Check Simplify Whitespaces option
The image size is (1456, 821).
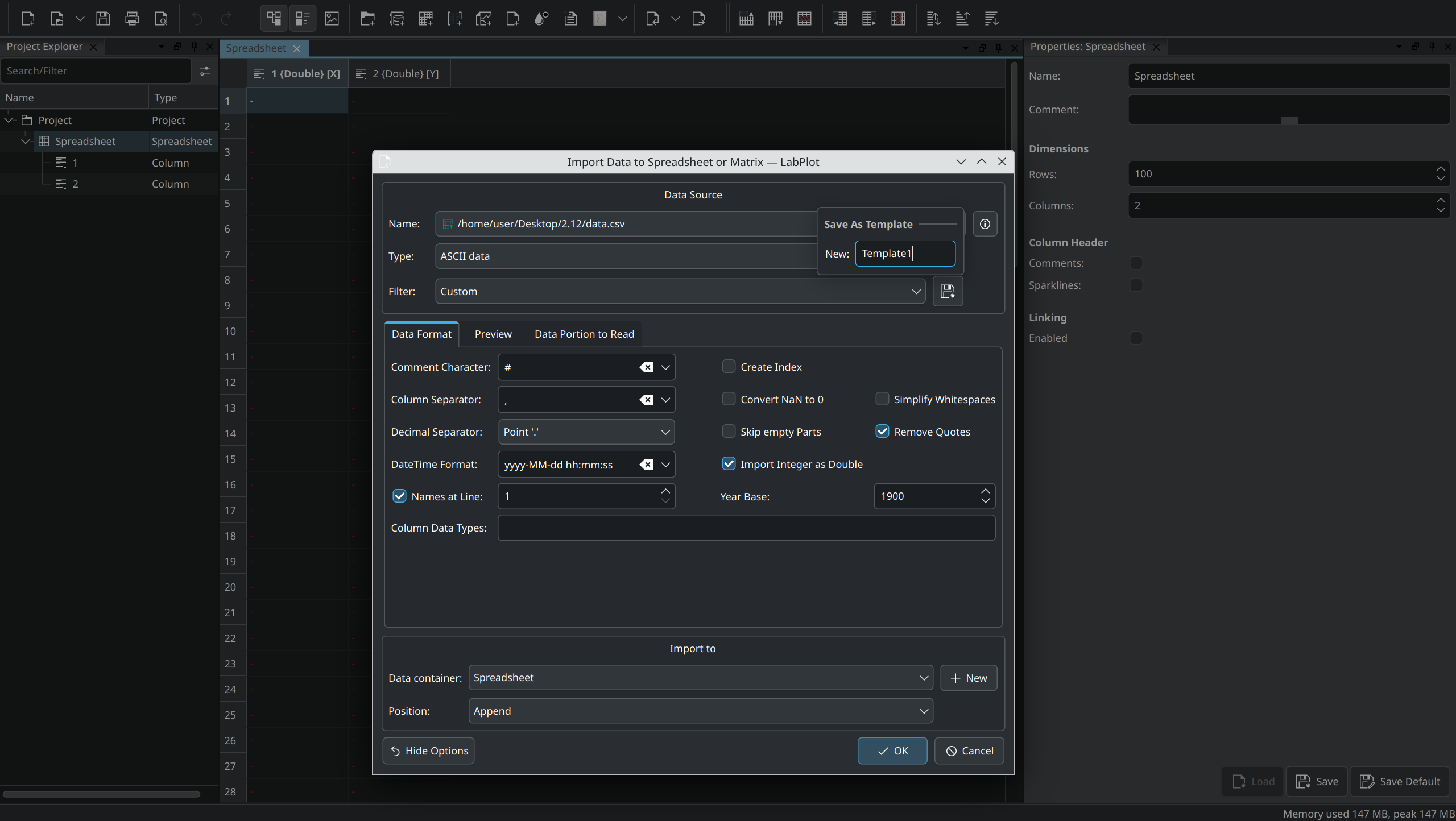(882, 399)
